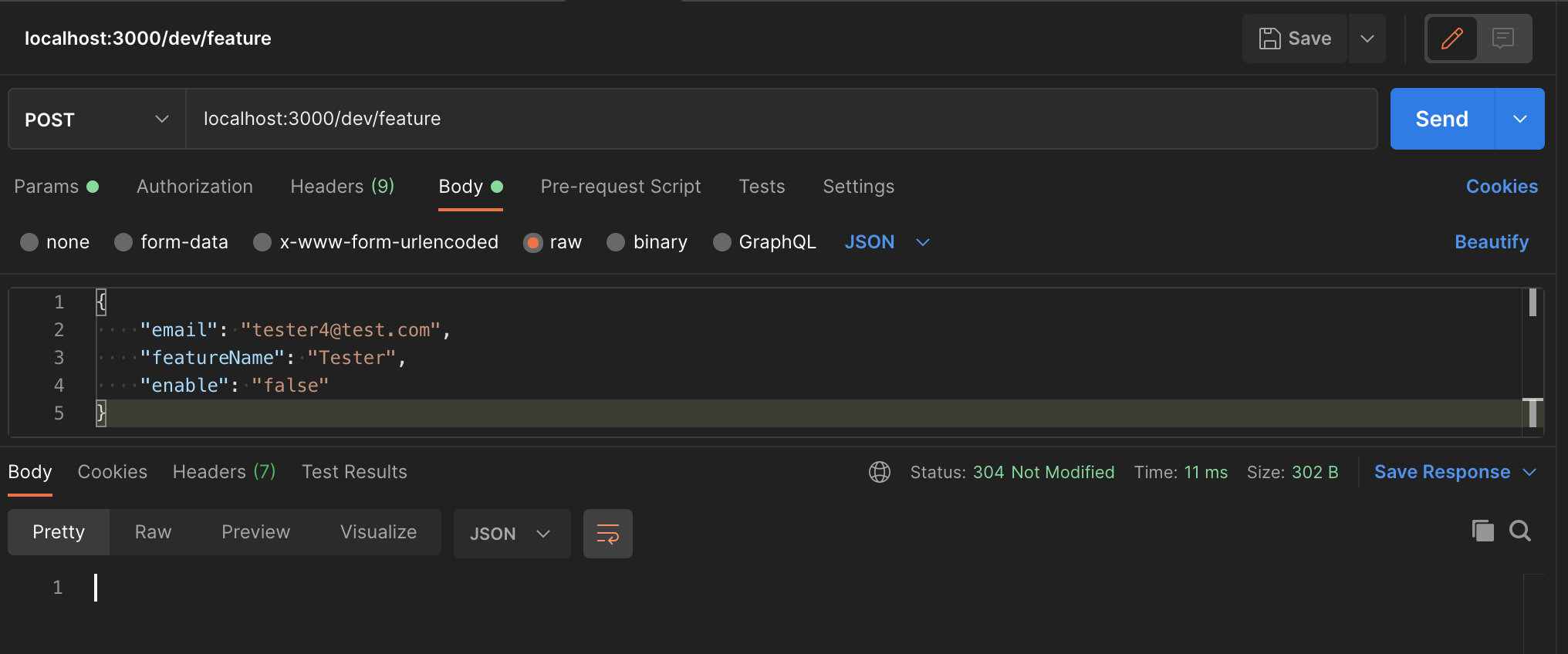Choose the binary body radio option
The height and width of the screenshot is (654, 1568).
click(616, 242)
